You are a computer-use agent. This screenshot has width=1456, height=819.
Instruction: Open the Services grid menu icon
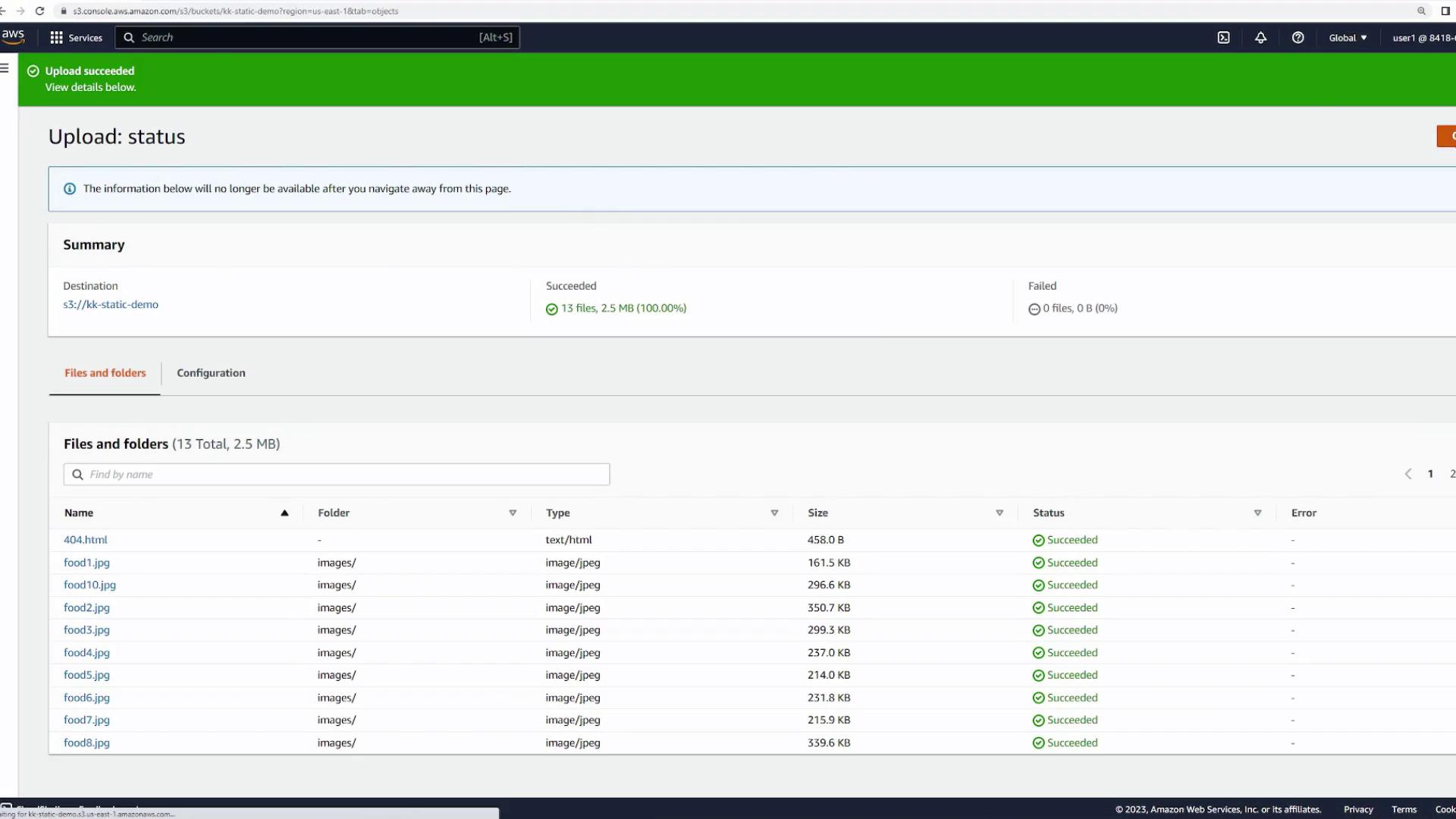pyautogui.click(x=57, y=38)
